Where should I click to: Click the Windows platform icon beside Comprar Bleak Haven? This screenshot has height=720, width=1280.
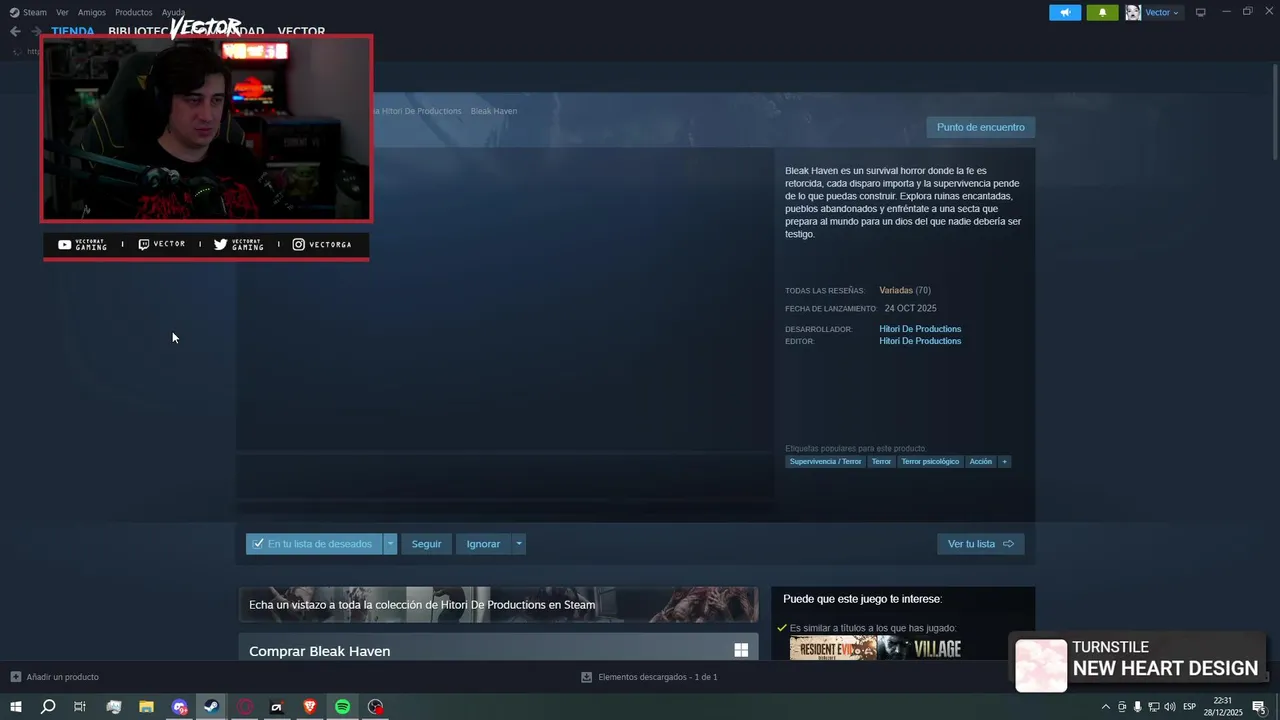[x=741, y=650]
